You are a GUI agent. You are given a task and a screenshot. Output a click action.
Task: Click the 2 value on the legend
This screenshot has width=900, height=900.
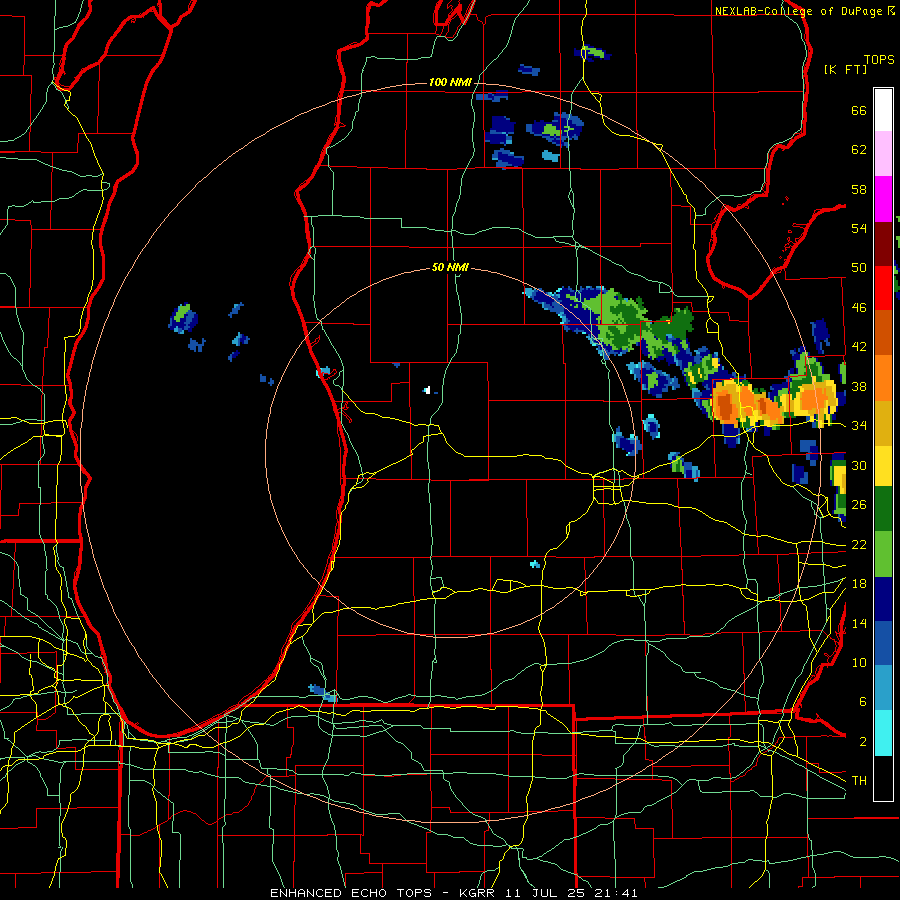862,742
